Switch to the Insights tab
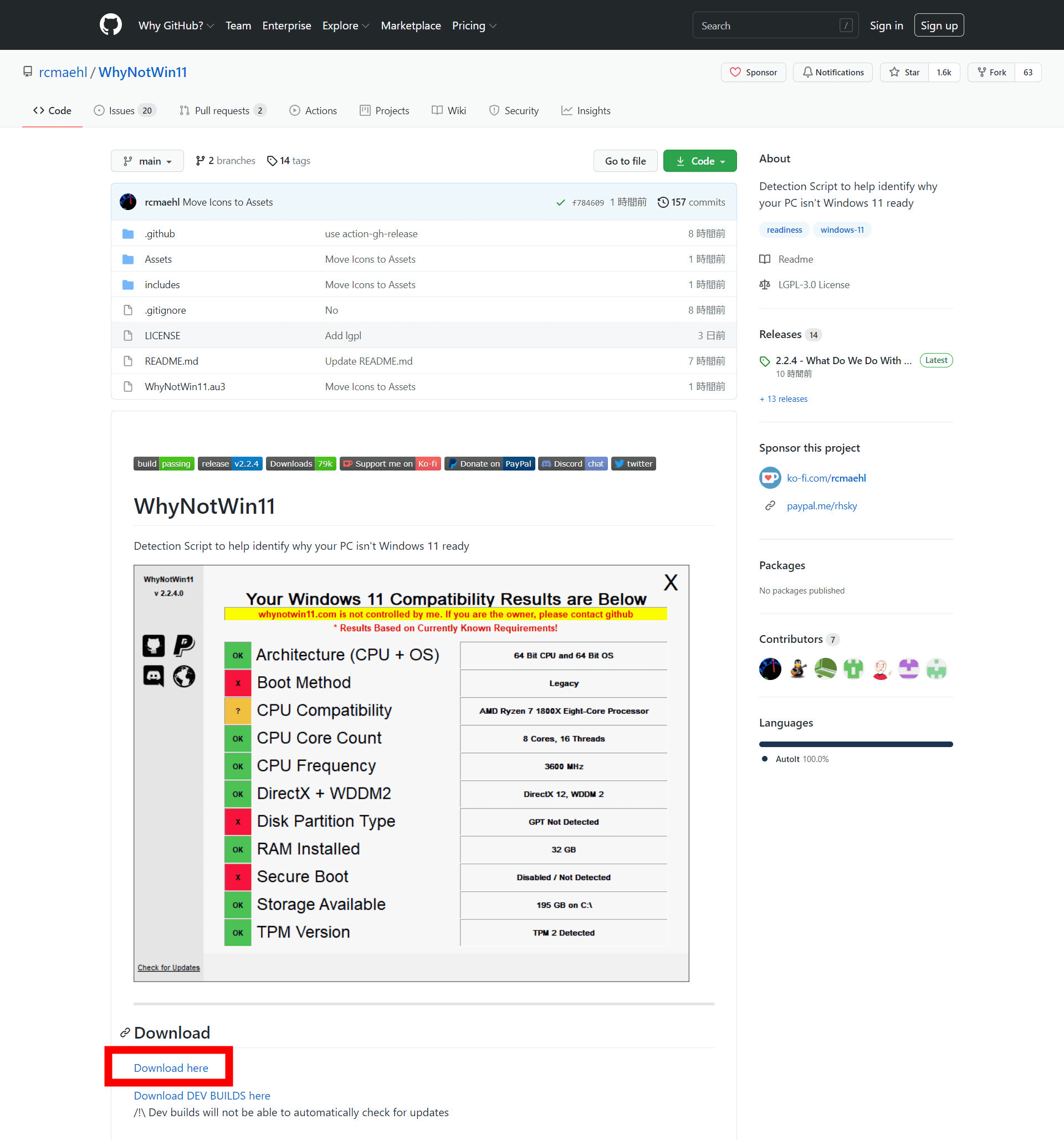This screenshot has width=1064, height=1140. [586, 111]
